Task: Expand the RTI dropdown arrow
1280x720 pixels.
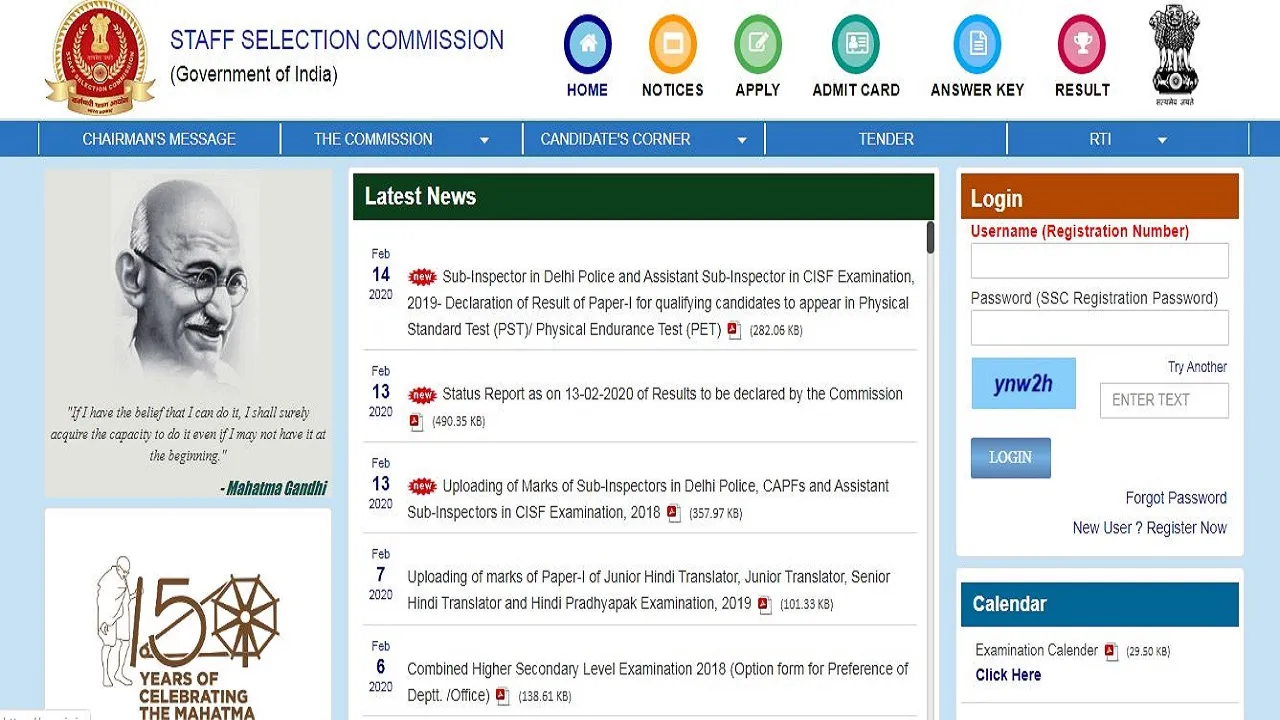Action: (x=1162, y=141)
